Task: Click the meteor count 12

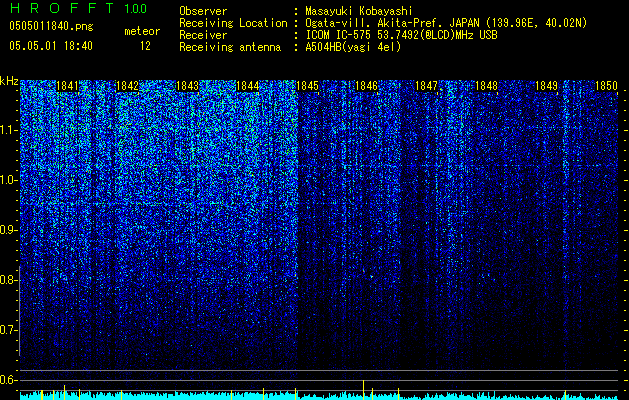Action: pyautogui.click(x=145, y=46)
